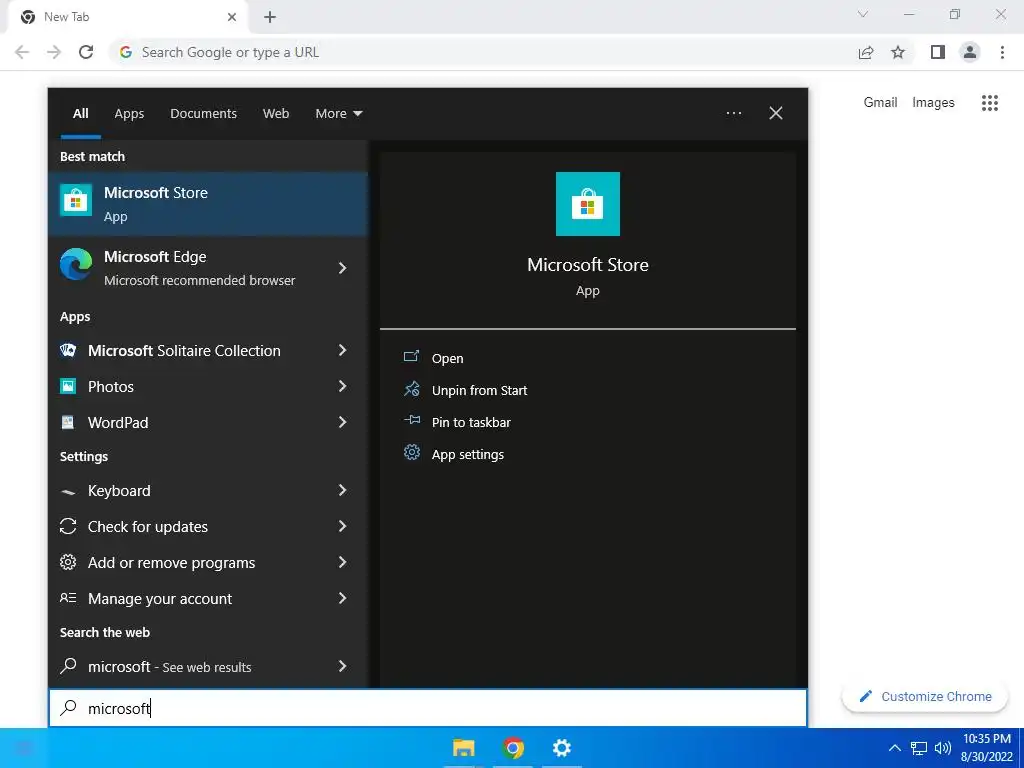Choose Unpin from Start
The width and height of the screenshot is (1024, 768).
pyautogui.click(x=479, y=391)
